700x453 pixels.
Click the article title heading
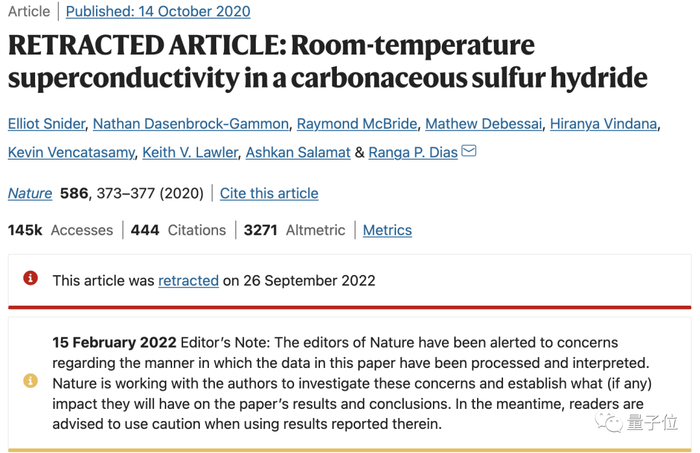[x=328, y=61]
